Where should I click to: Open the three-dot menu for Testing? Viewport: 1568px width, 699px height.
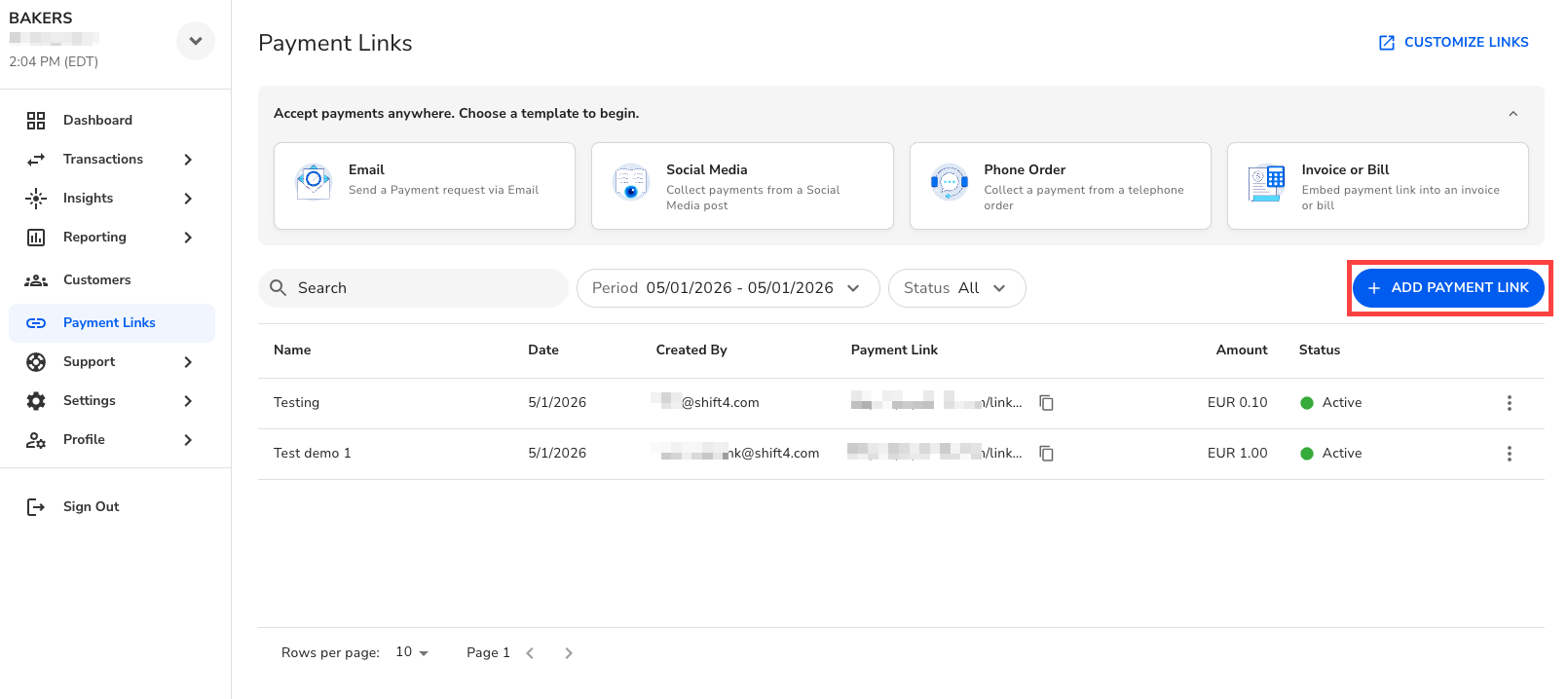pyautogui.click(x=1510, y=403)
